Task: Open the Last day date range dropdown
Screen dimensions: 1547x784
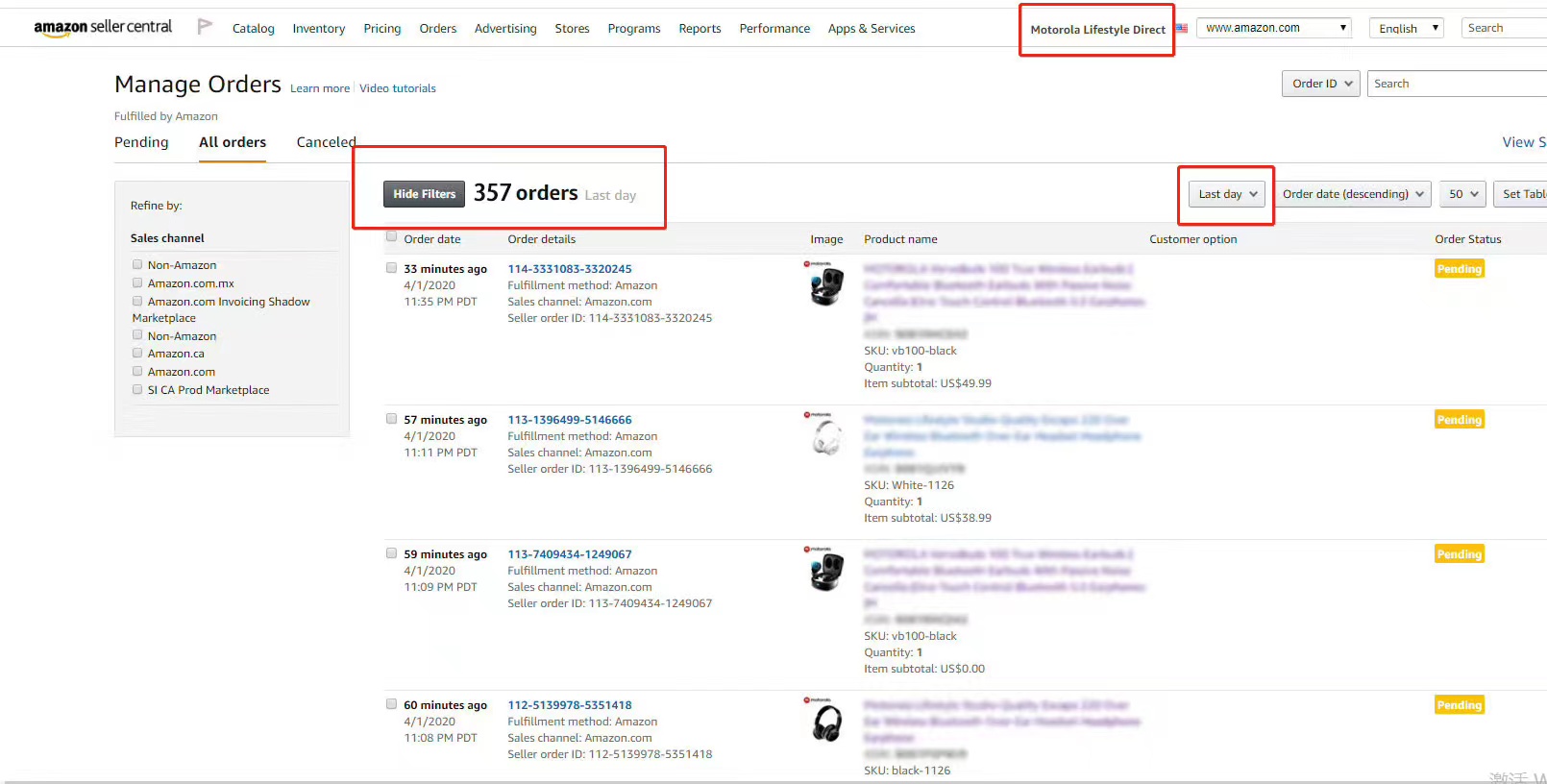Action: click(x=1227, y=194)
